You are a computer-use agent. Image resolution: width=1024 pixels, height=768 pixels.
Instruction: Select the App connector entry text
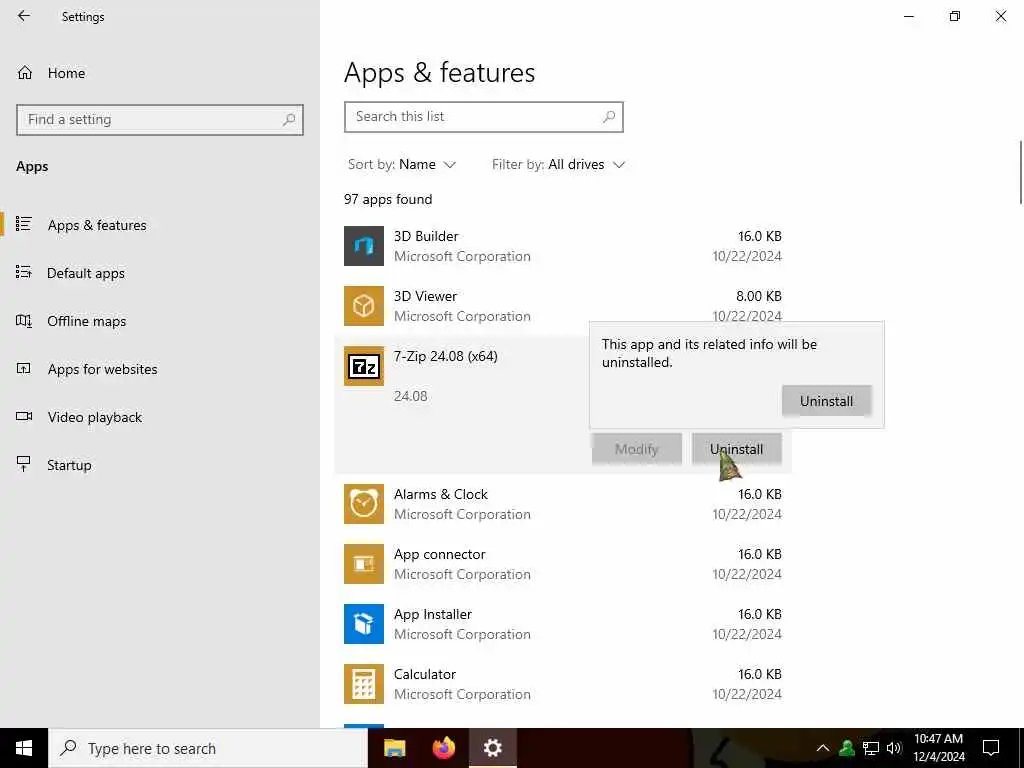(440, 554)
